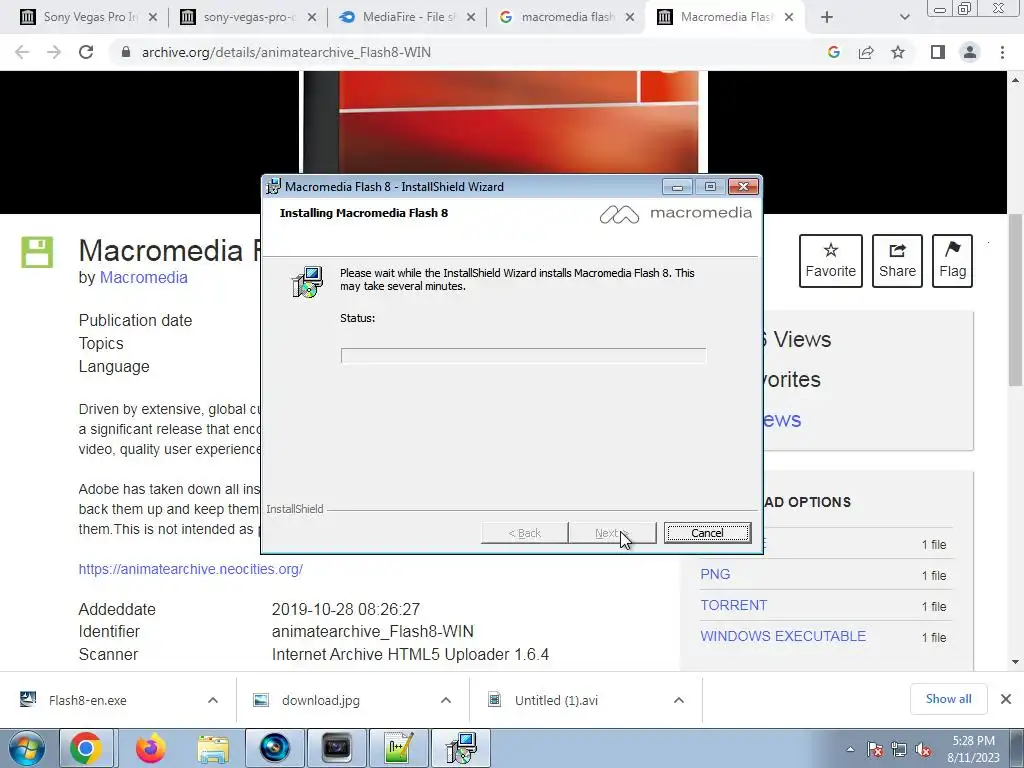Click Share button on archive page

tap(897, 261)
